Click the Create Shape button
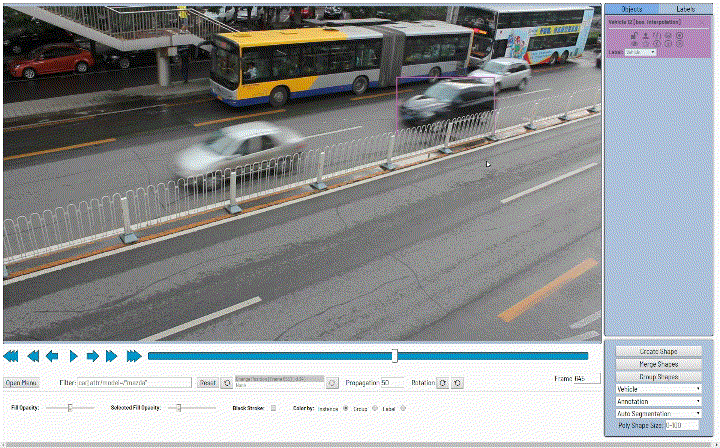This screenshot has height=448, width=720. [x=658, y=352]
